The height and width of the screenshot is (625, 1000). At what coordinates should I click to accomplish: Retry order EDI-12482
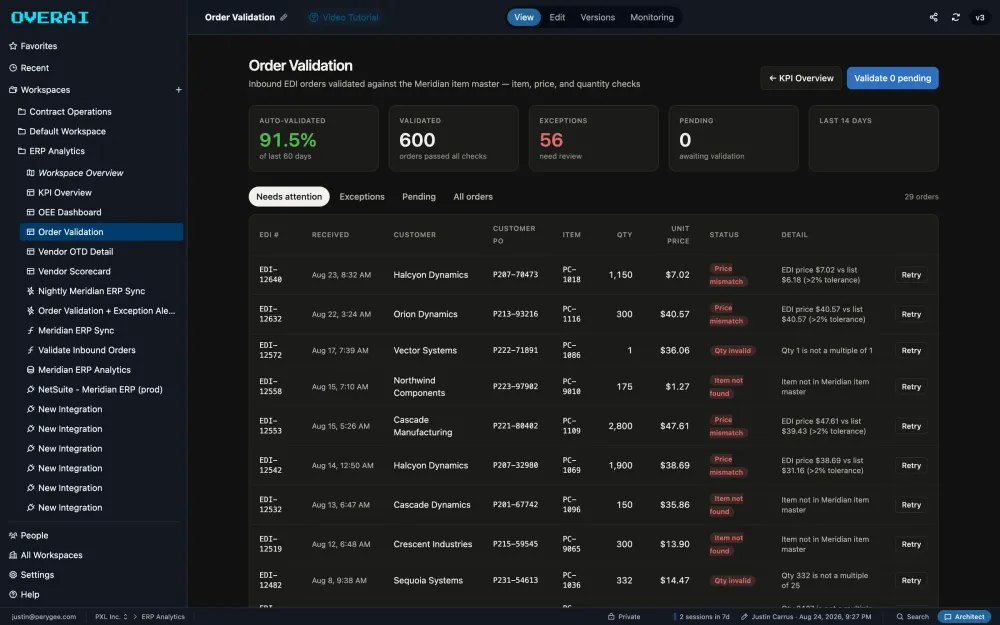[x=911, y=581]
